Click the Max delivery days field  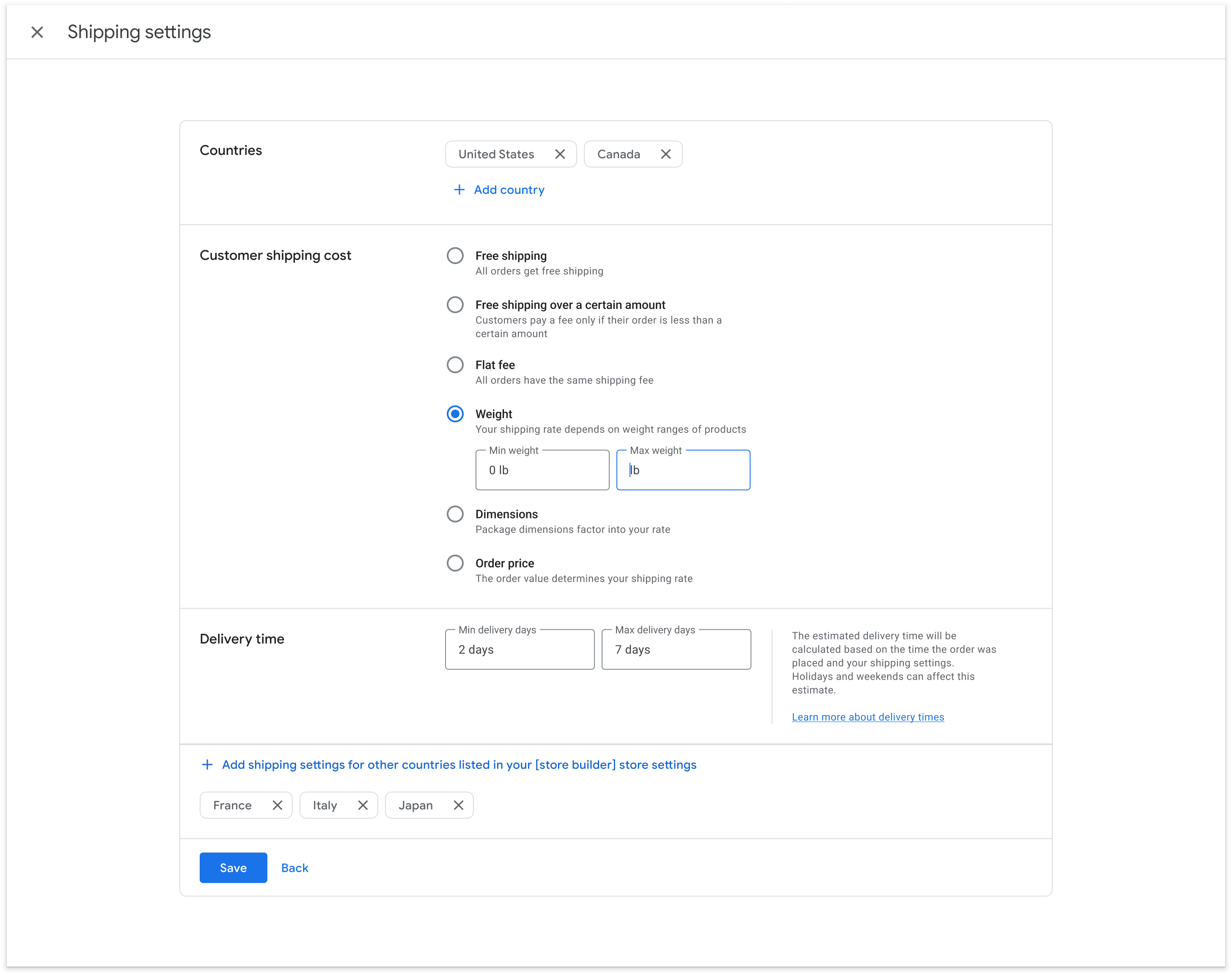pos(676,649)
